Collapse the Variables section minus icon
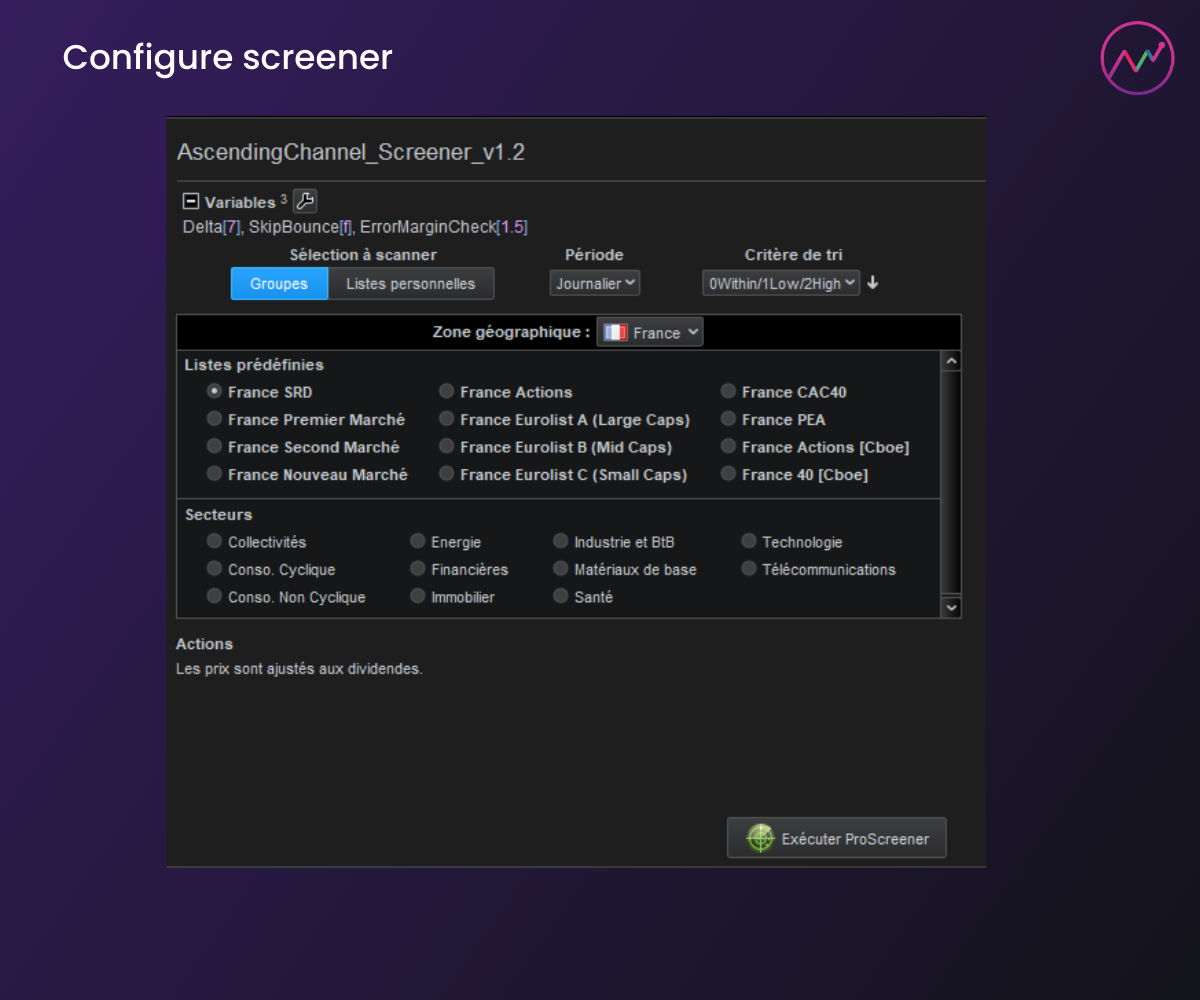 191,201
